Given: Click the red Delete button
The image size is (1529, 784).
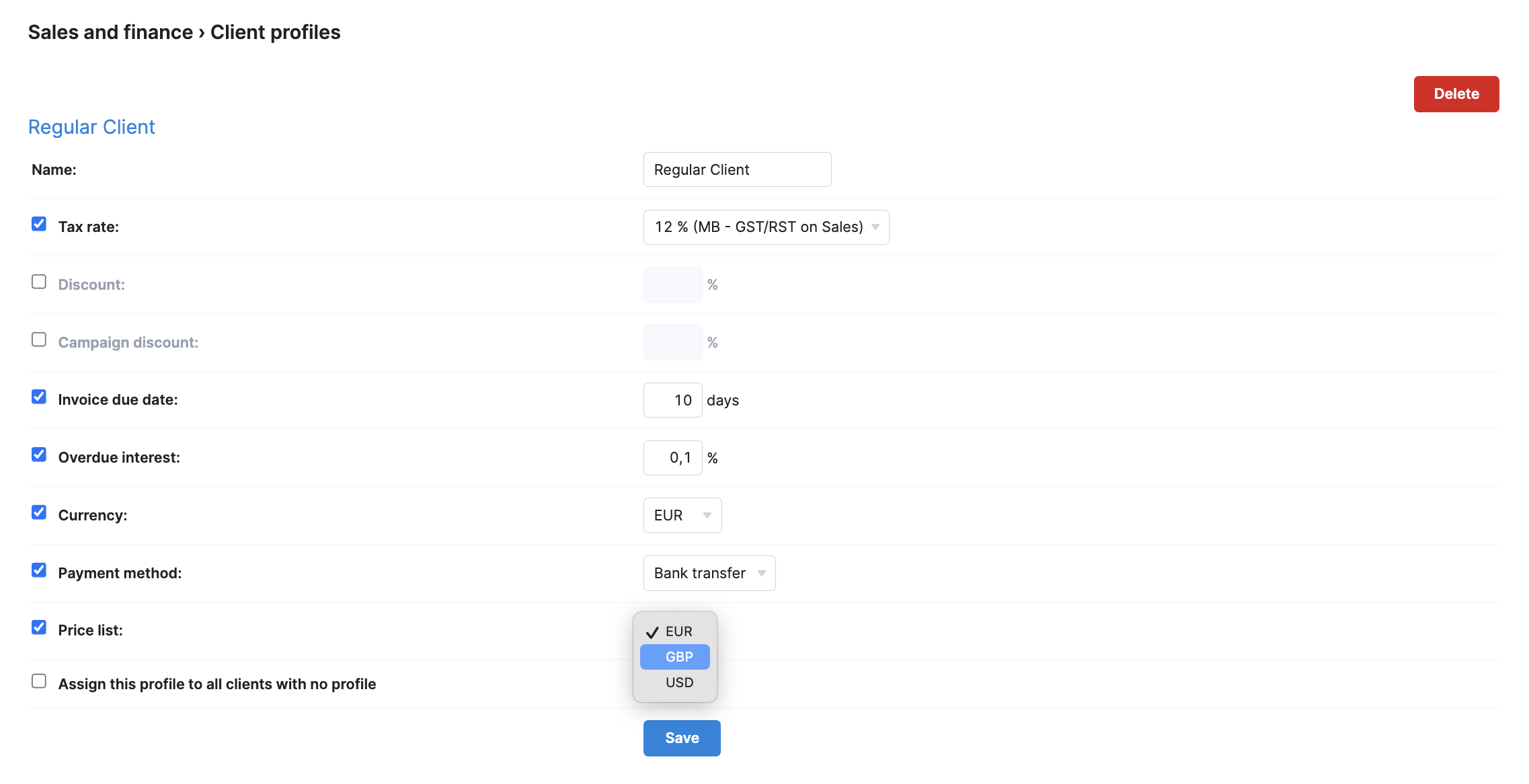Looking at the screenshot, I should tap(1456, 94).
